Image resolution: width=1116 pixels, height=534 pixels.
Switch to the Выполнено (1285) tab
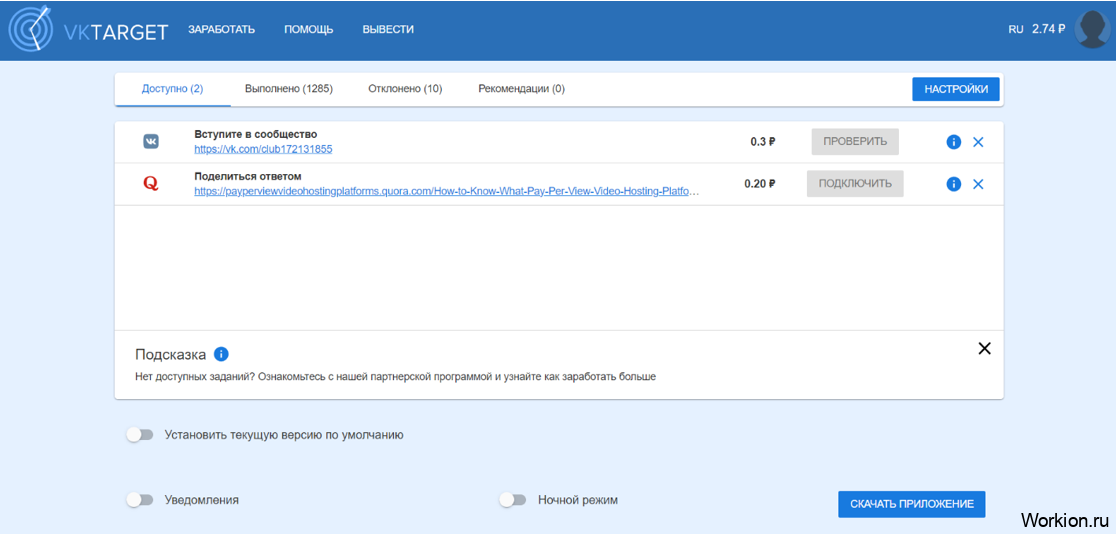click(x=289, y=89)
